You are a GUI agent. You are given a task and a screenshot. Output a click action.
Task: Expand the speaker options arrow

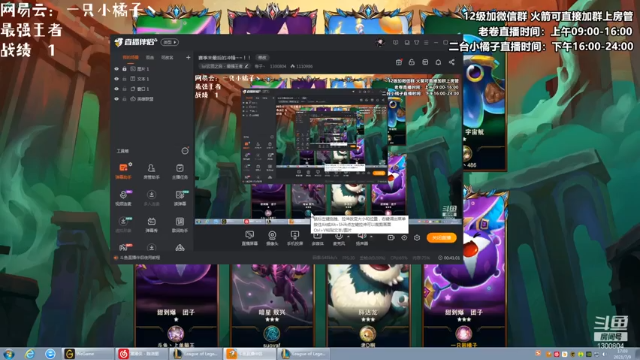tap(371, 236)
